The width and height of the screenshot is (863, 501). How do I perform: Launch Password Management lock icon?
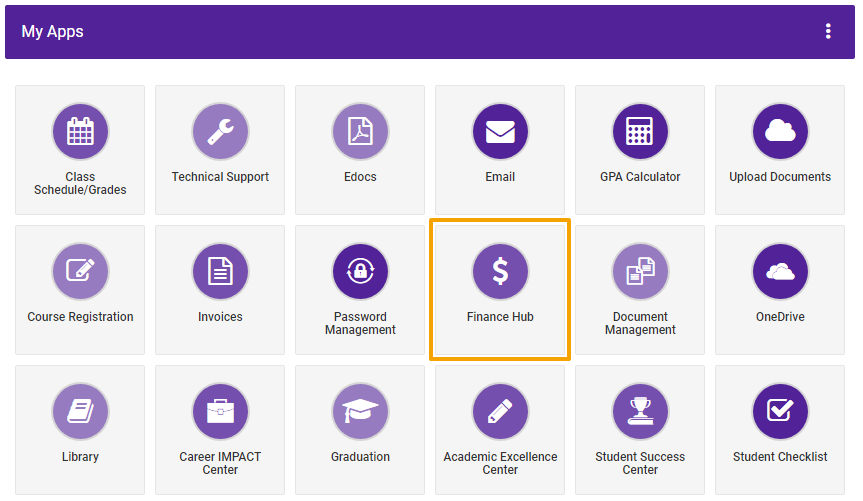[x=361, y=271]
